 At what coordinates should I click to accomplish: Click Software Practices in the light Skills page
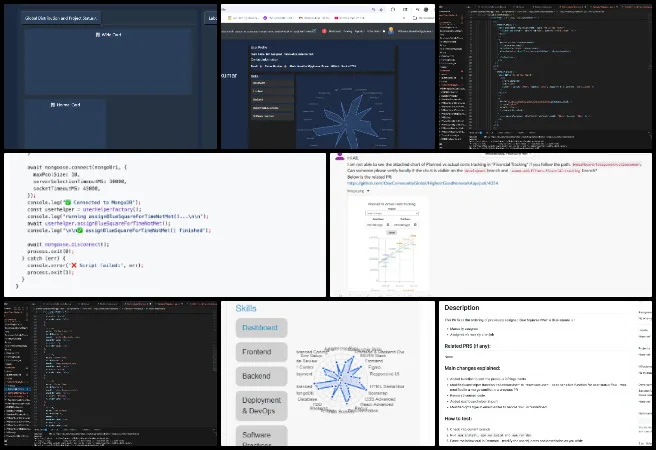[x=261, y=436]
